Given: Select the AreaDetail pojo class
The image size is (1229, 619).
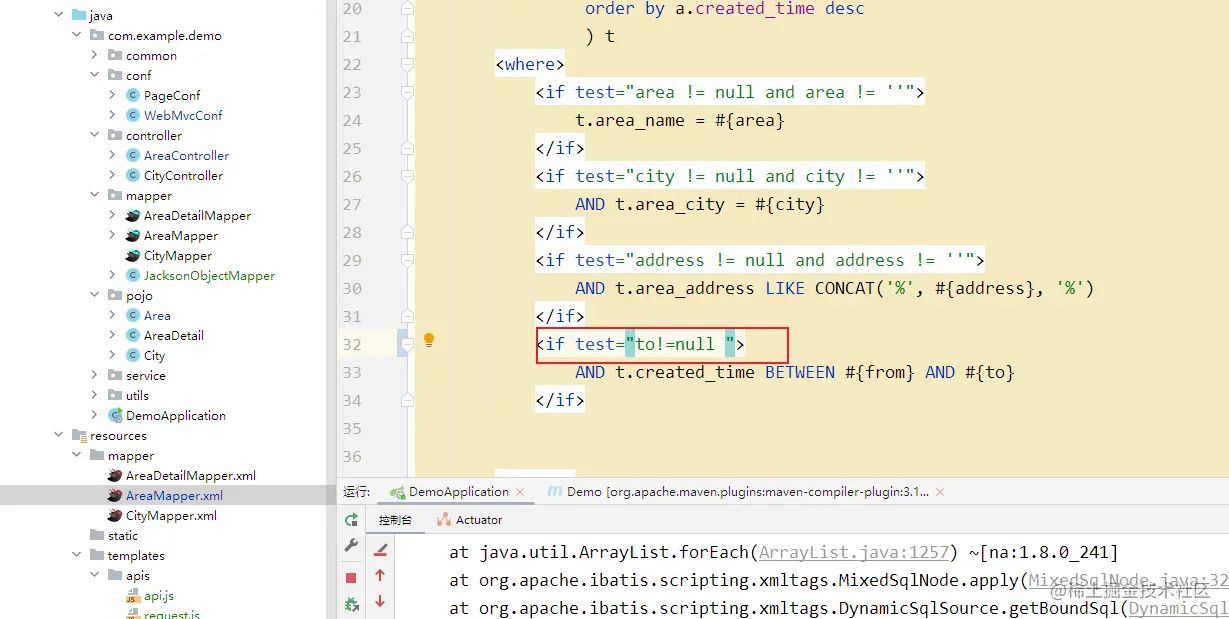Looking at the screenshot, I should tap(174, 336).
